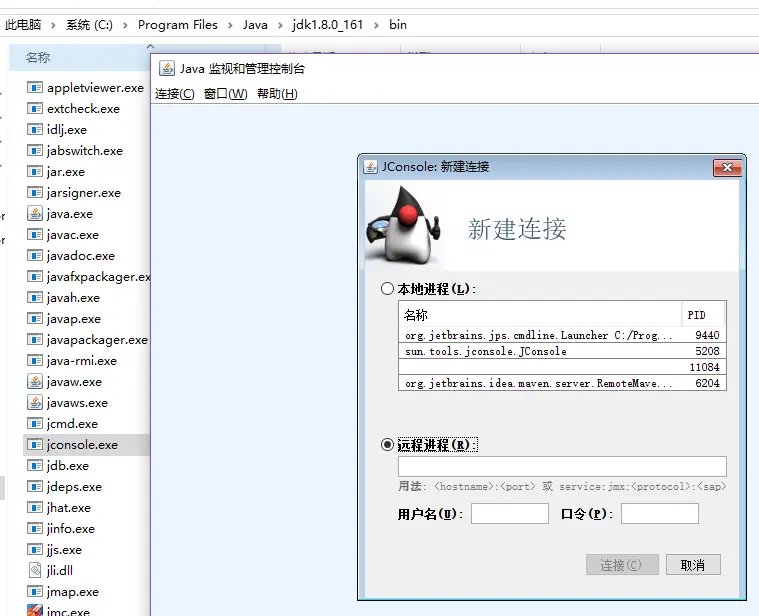This screenshot has width=759, height=616.
Task: Open the 连接(C) menu
Action: tap(175, 94)
